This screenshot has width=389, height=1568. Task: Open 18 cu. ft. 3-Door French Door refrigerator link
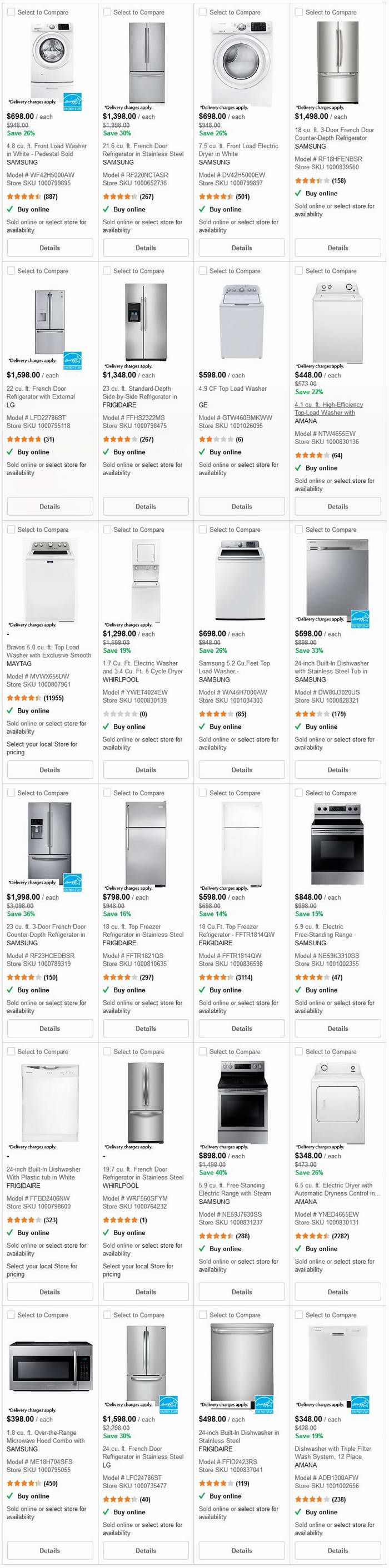click(x=334, y=134)
